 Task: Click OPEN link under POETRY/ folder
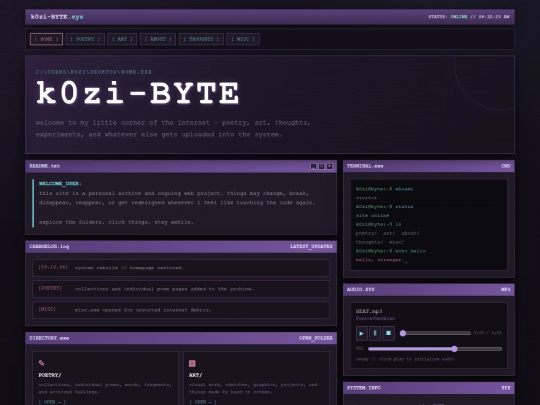tap(52, 402)
